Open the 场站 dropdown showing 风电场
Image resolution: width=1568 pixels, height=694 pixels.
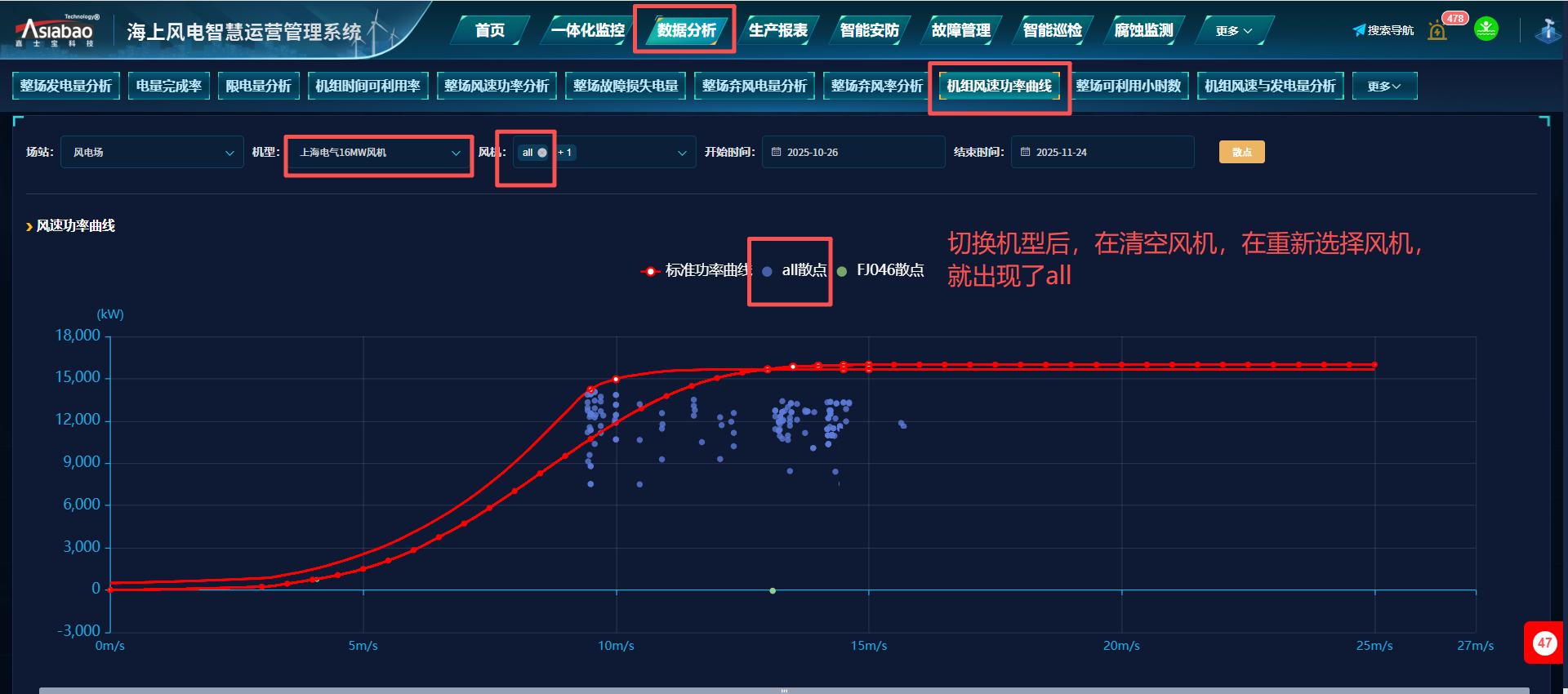(x=152, y=152)
